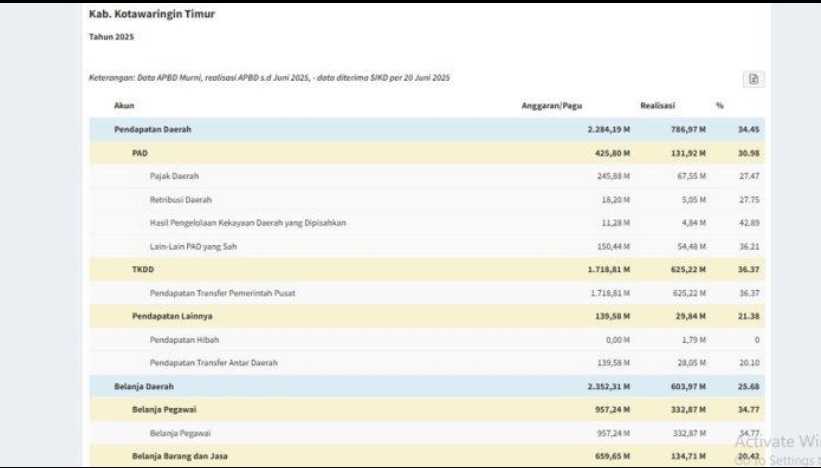The width and height of the screenshot is (821, 468).
Task: Click the Belanja Barang dan Jasa row
Action: pos(427,456)
